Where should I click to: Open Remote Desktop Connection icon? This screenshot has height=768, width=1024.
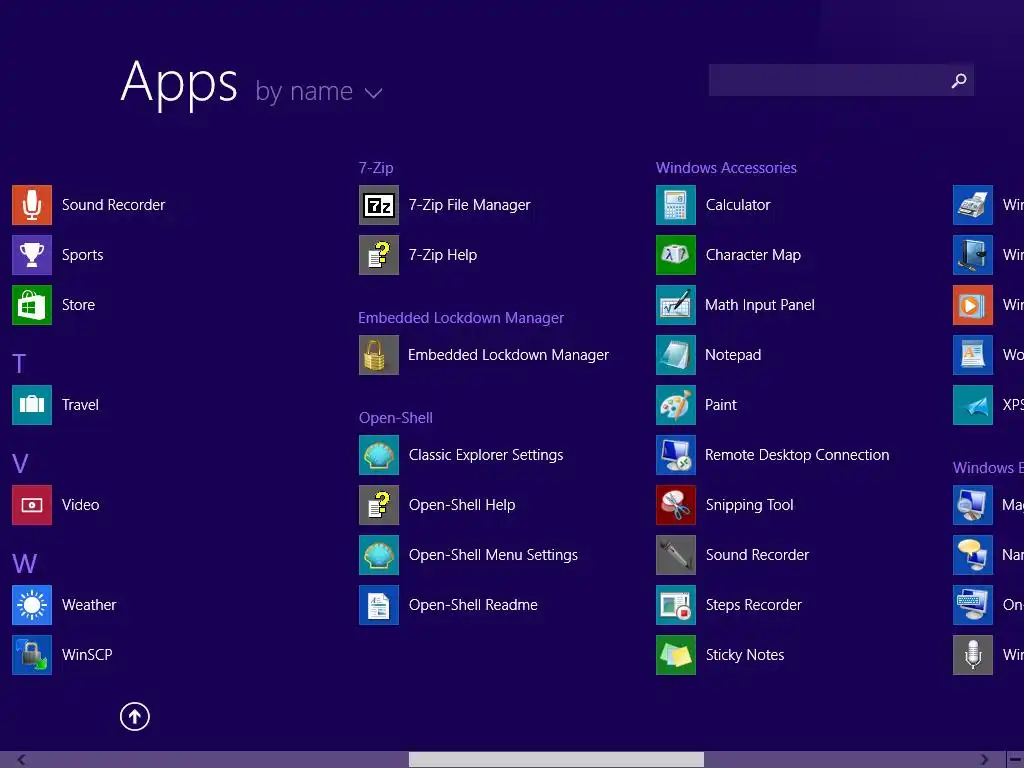tap(676, 455)
